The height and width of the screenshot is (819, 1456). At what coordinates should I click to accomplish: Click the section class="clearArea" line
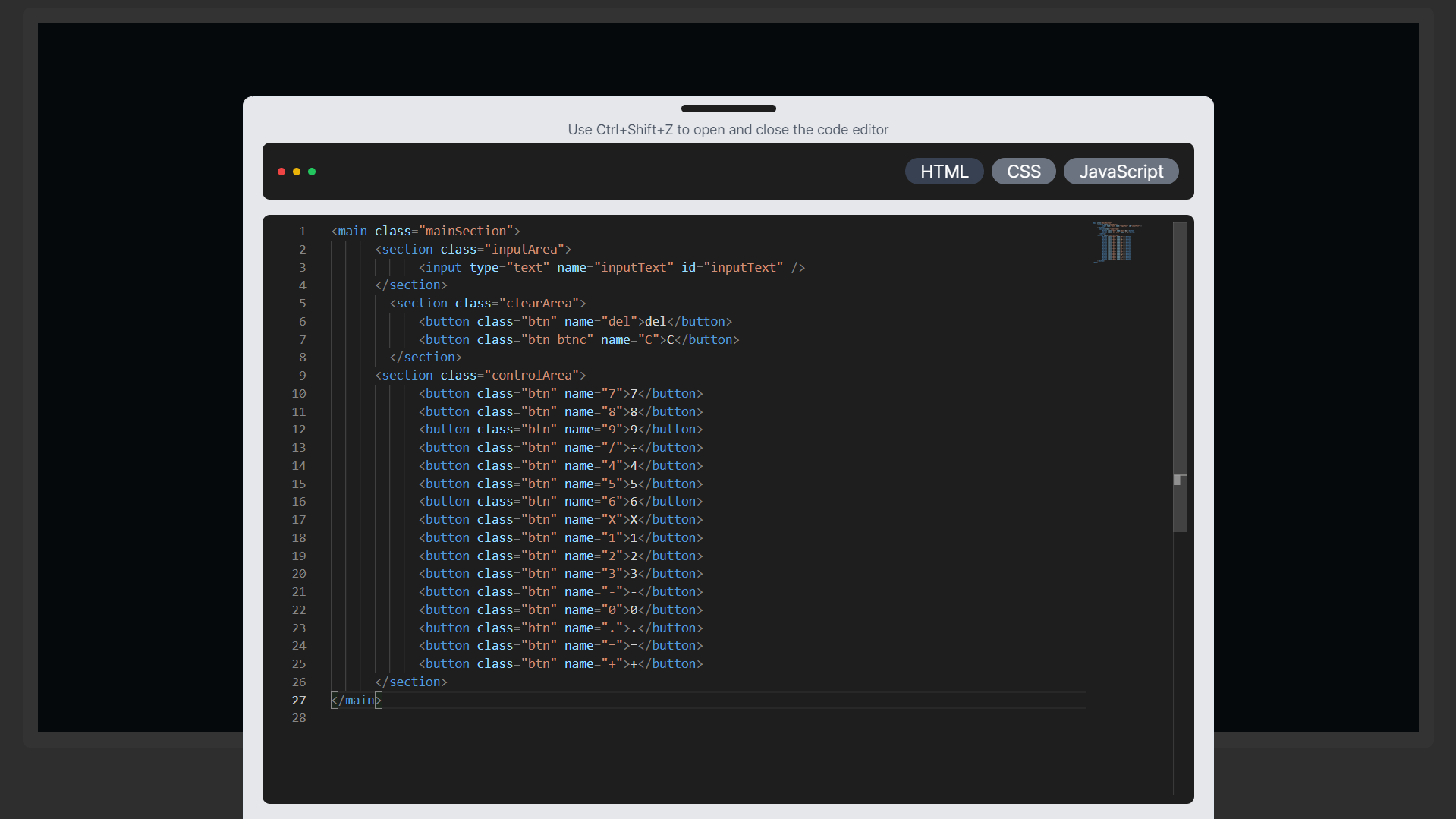coord(488,303)
